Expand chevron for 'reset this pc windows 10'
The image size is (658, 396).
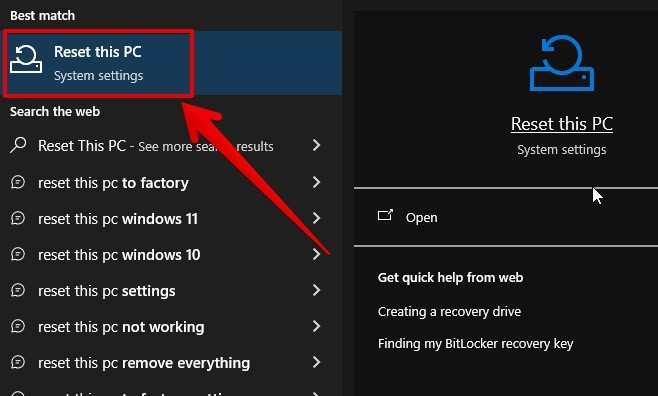click(316, 254)
